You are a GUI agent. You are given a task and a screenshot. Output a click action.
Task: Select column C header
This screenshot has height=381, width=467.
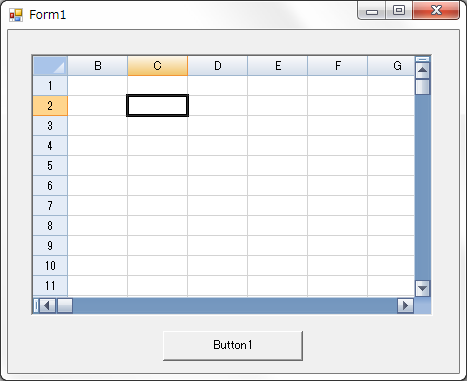click(158, 66)
